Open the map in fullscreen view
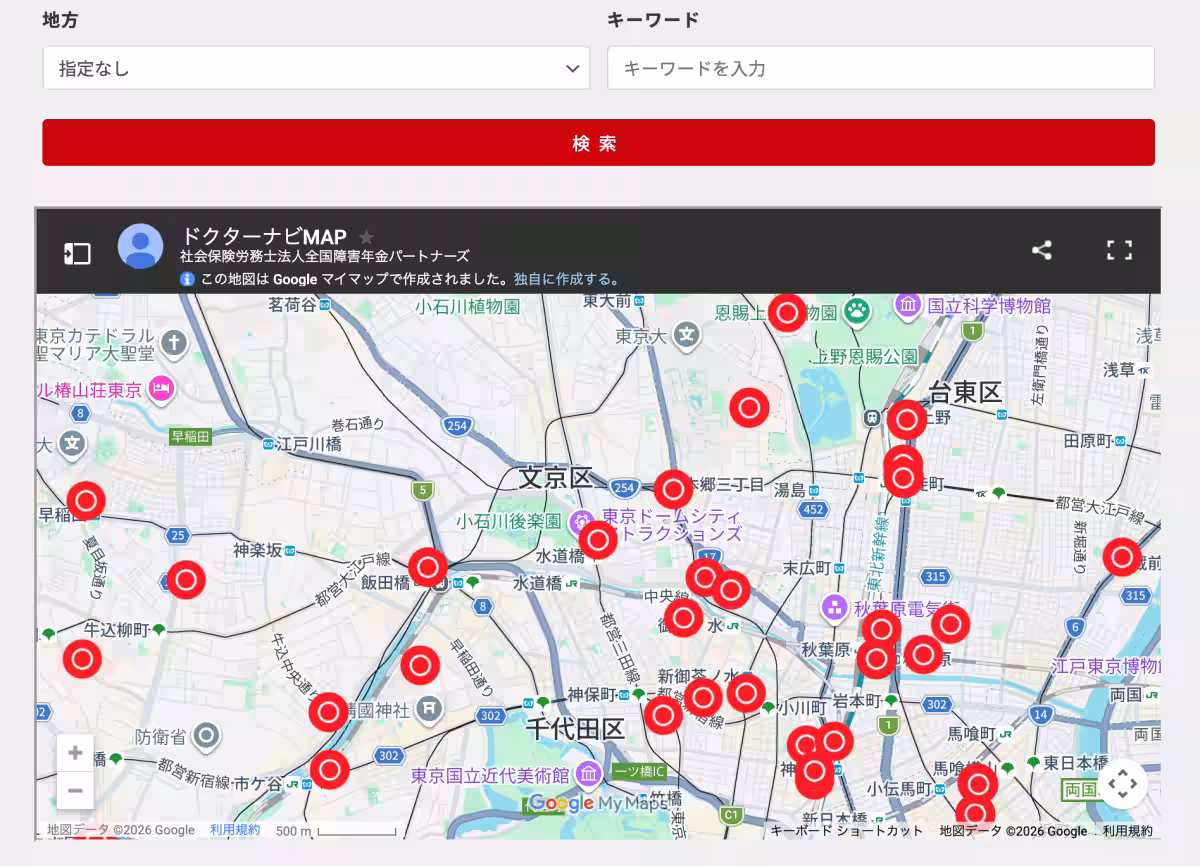1200x866 pixels. [1119, 250]
